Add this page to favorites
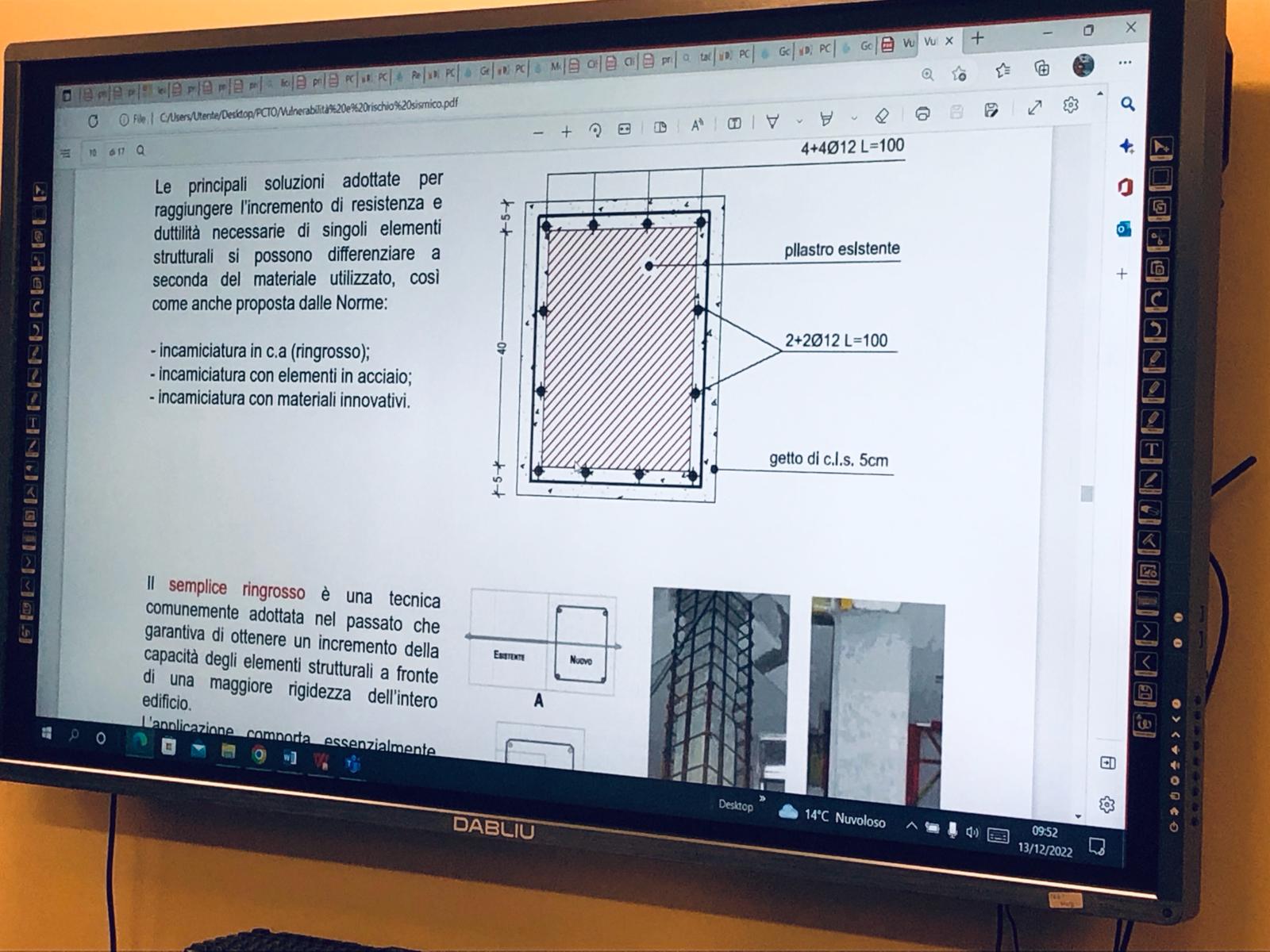 click(x=960, y=73)
